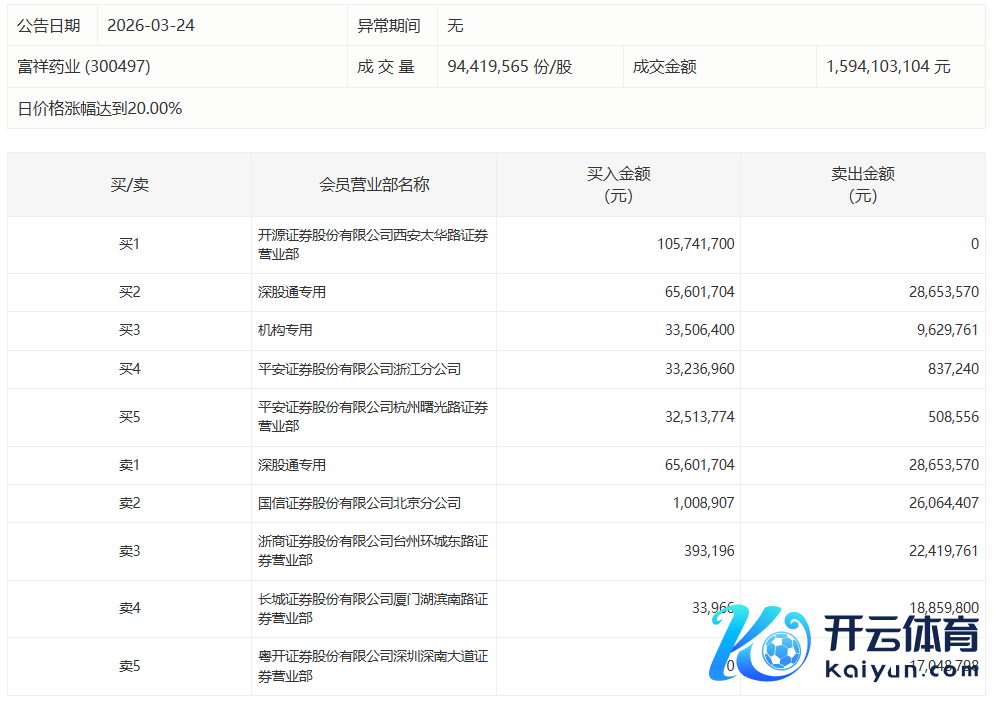This screenshot has width=994, height=703.
Task: Click the 成交量 value 94,419,565 份/股
Action: coord(510,67)
